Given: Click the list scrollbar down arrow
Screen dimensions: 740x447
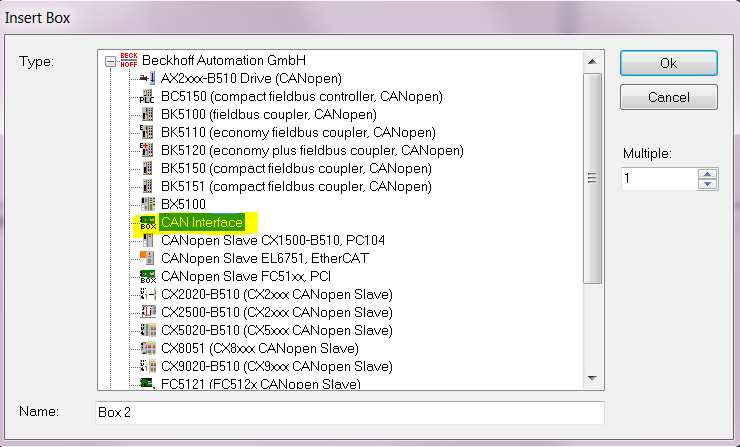Looking at the screenshot, I should (592, 379).
